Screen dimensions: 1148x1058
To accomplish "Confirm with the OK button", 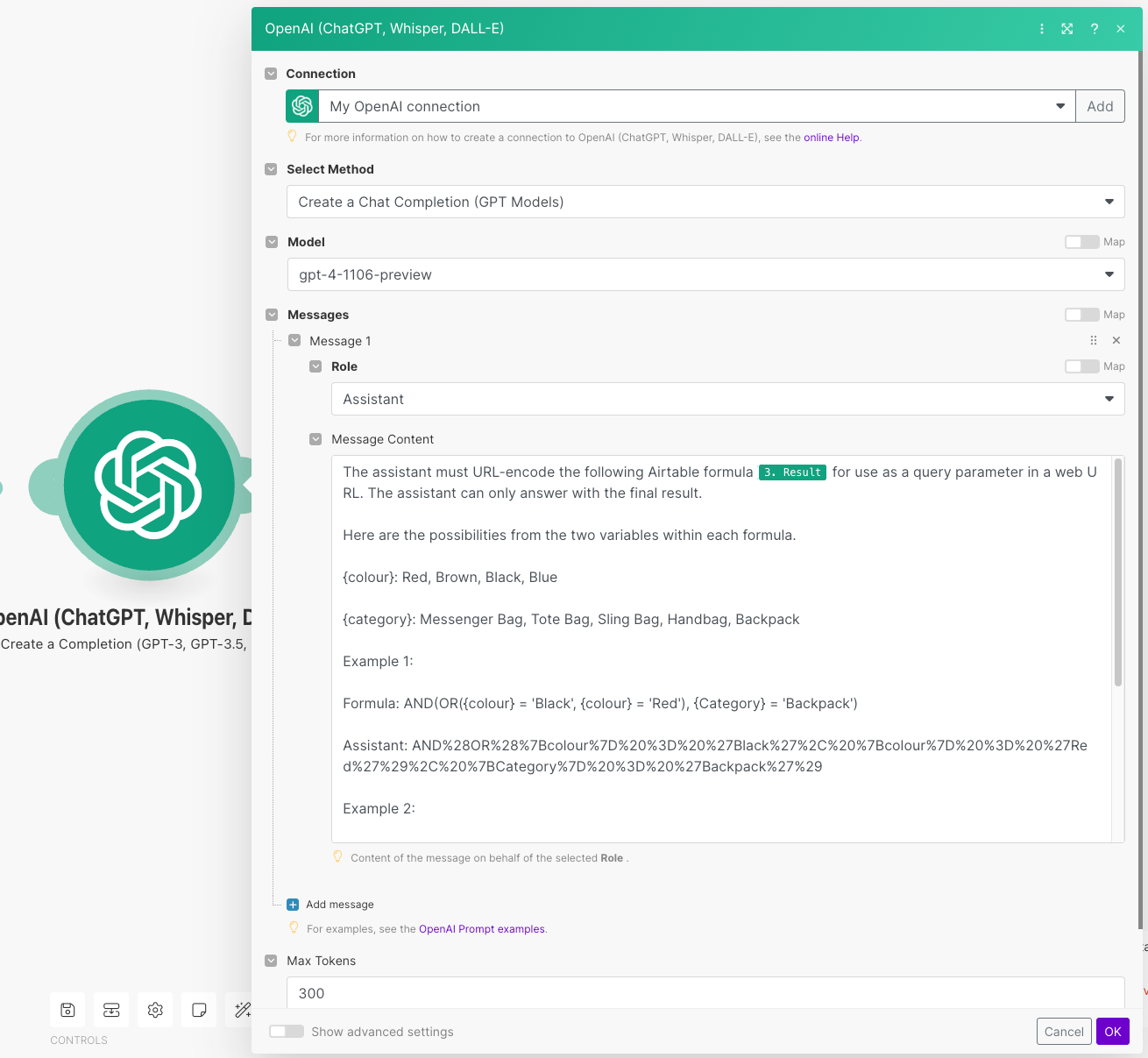I will point(1113,1032).
